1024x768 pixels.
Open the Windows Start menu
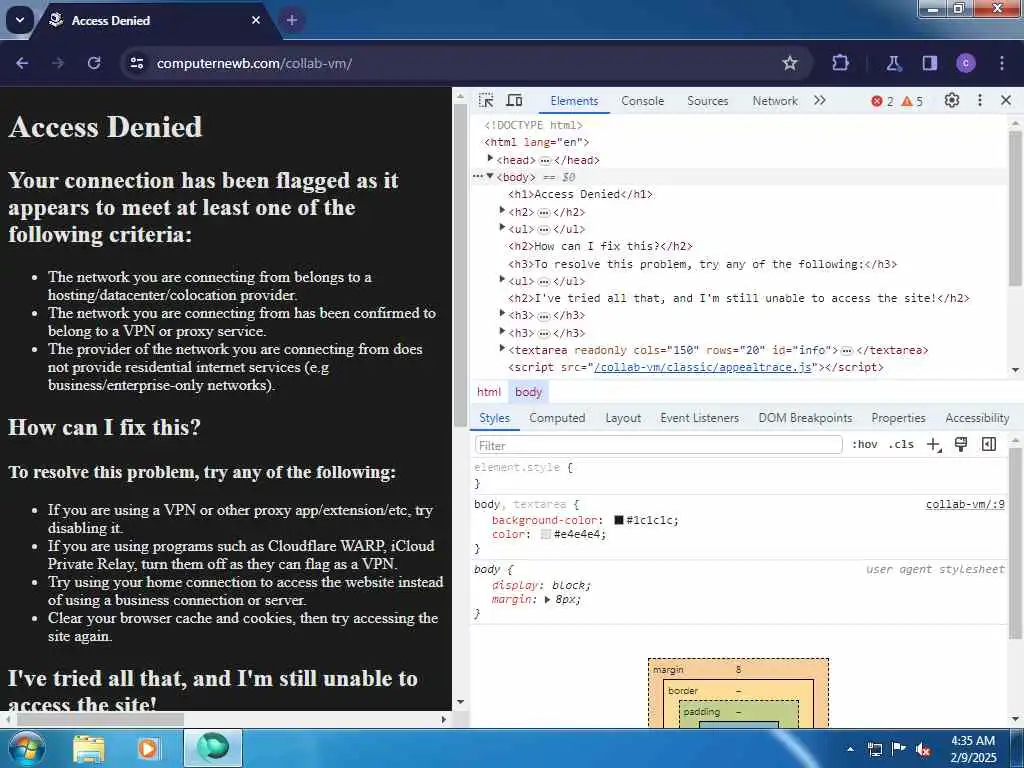coord(25,748)
